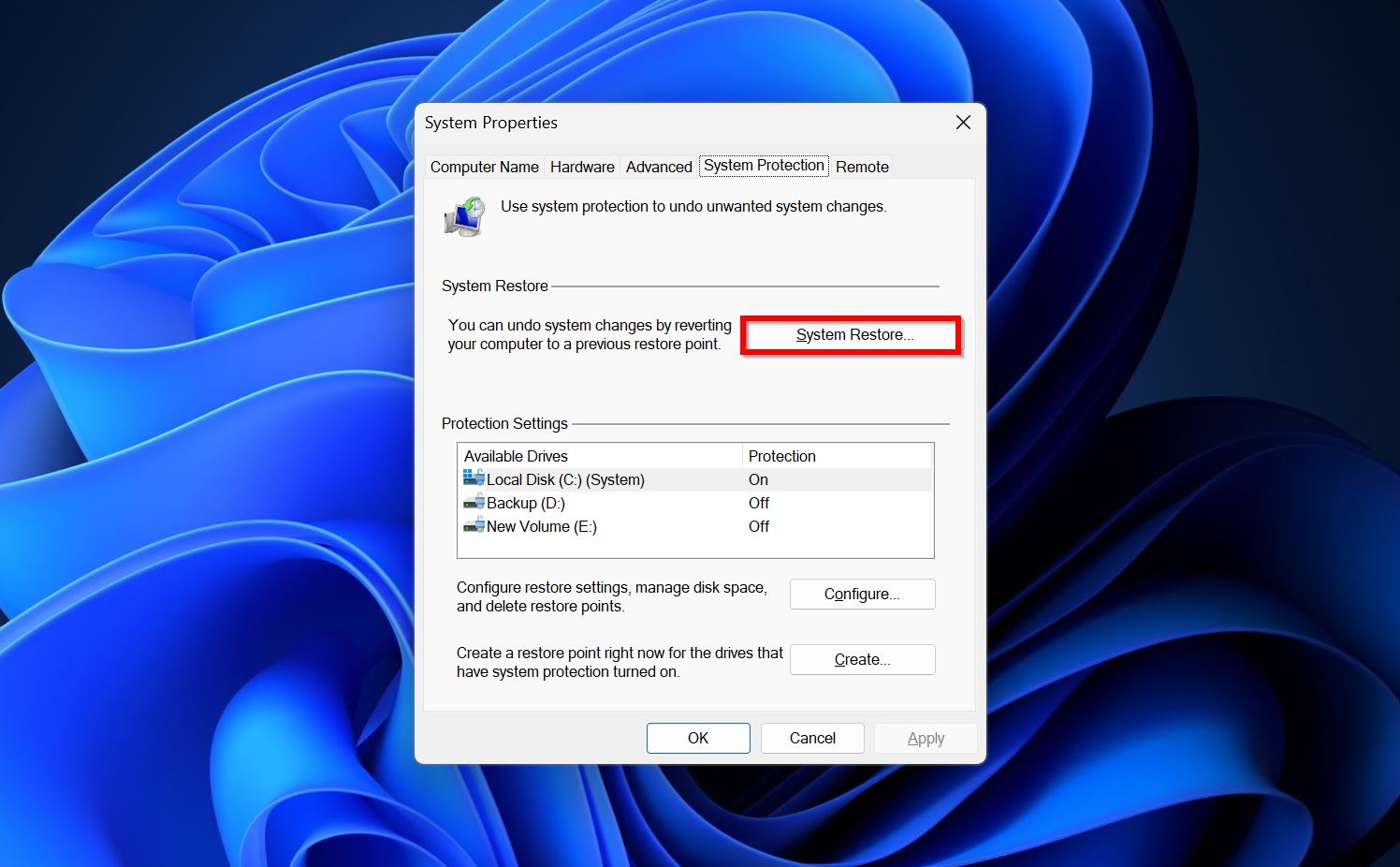The image size is (1400, 867).
Task: Click the 'Off' status for New Volume (E:)
Action: click(759, 526)
